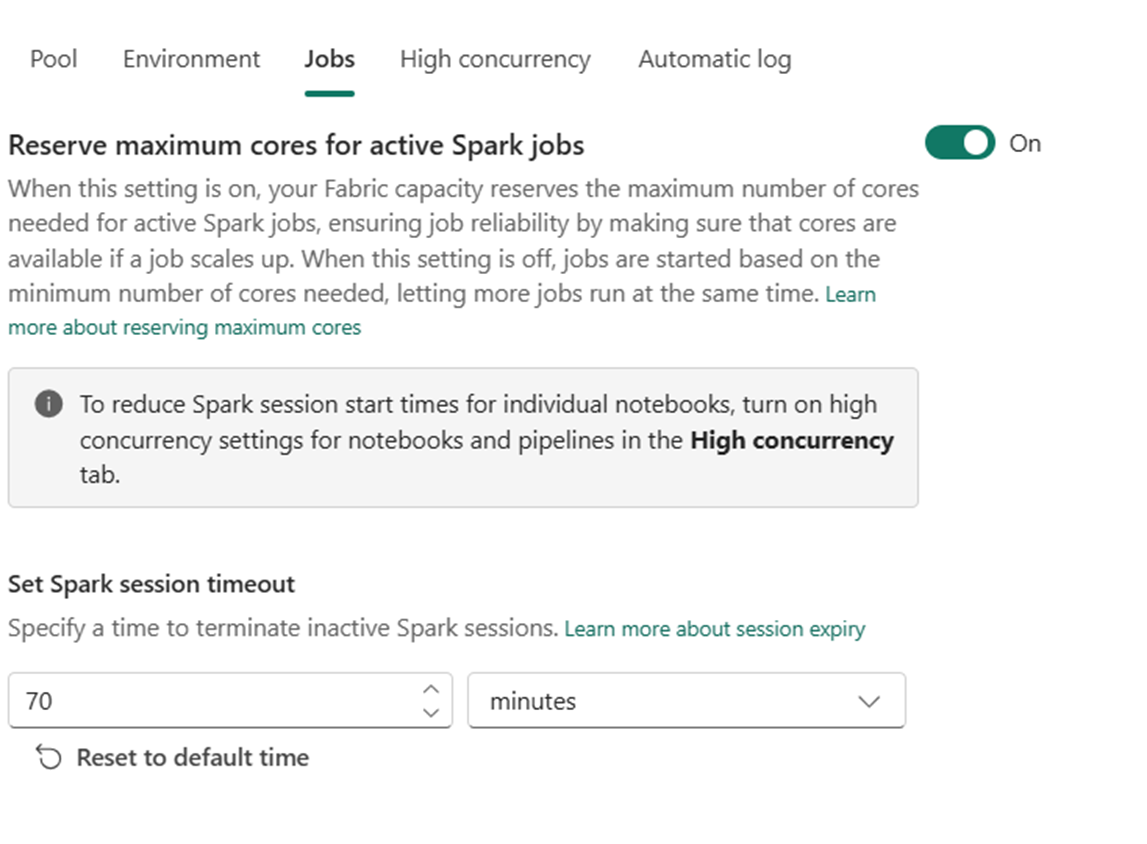Switch to the Pool tab
The height and width of the screenshot is (844, 1147).
(53, 59)
